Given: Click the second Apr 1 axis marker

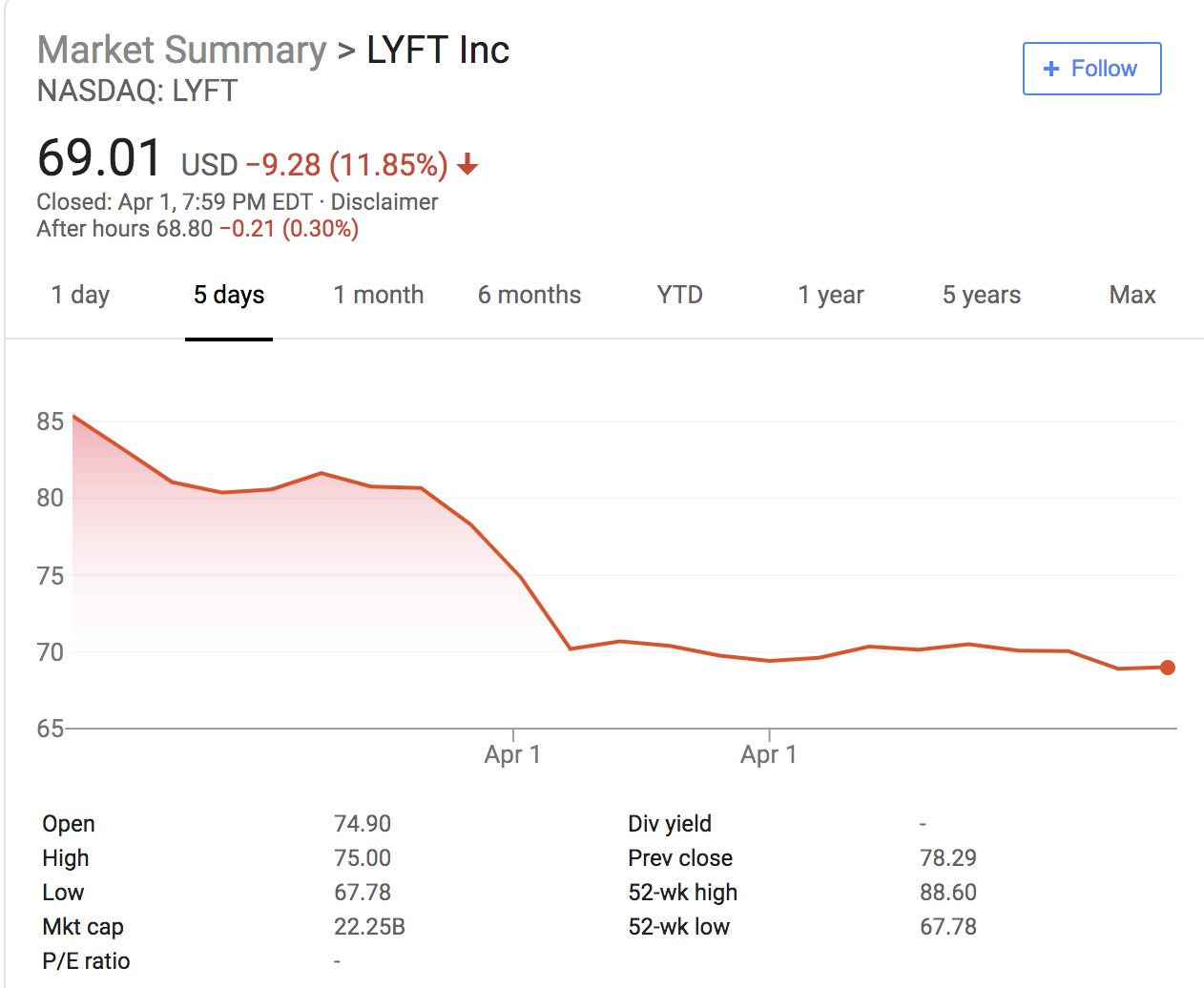Looking at the screenshot, I should point(769,754).
